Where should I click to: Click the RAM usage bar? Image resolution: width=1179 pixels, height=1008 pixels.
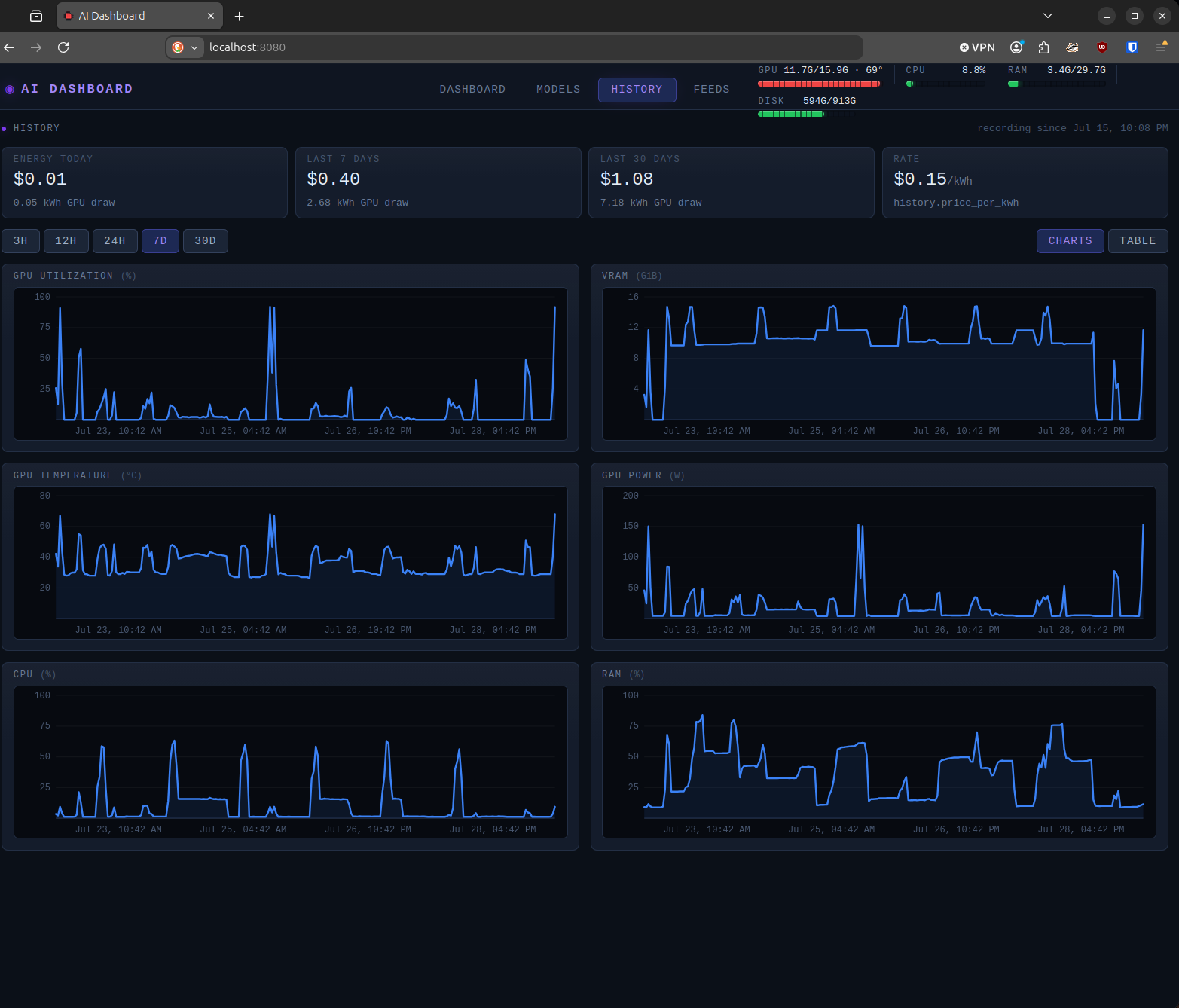tap(1057, 84)
